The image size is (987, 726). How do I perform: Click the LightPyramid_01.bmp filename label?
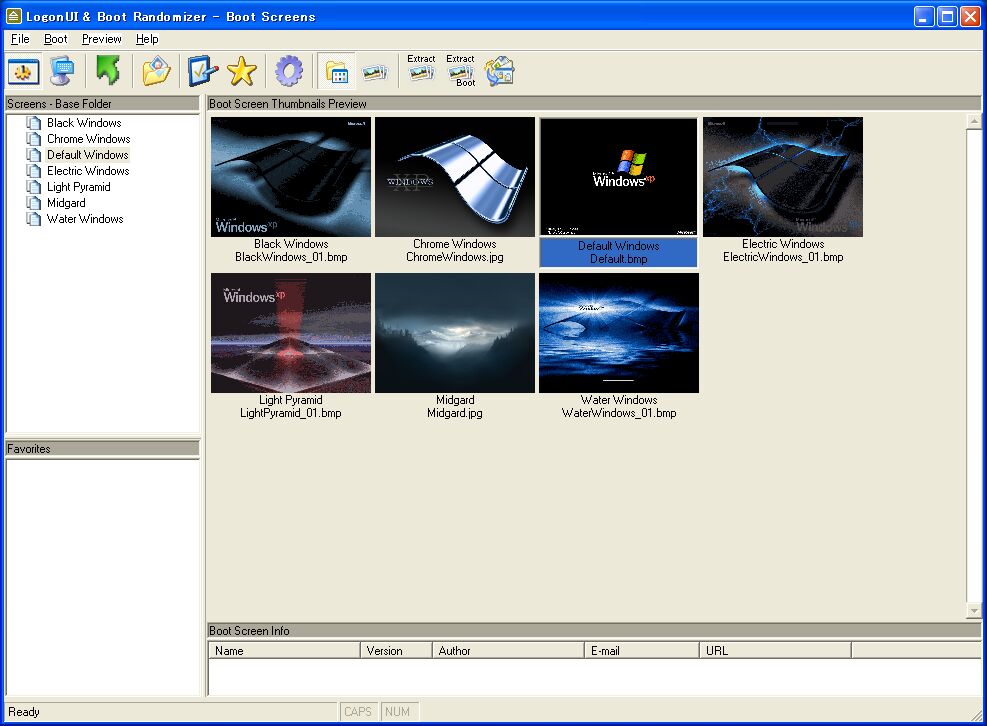click(291, 413)
